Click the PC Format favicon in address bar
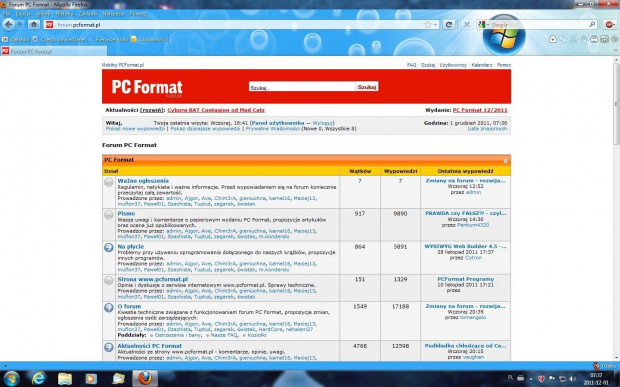The image size is (620, 387). (49, 25)
